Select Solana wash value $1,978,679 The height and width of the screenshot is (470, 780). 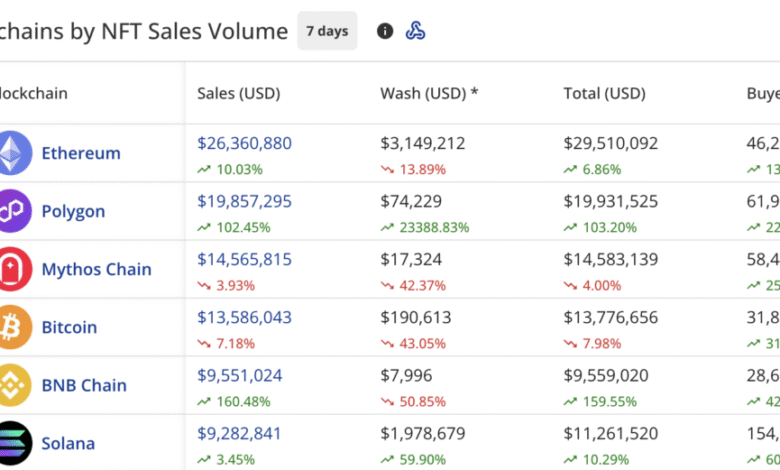422,434
